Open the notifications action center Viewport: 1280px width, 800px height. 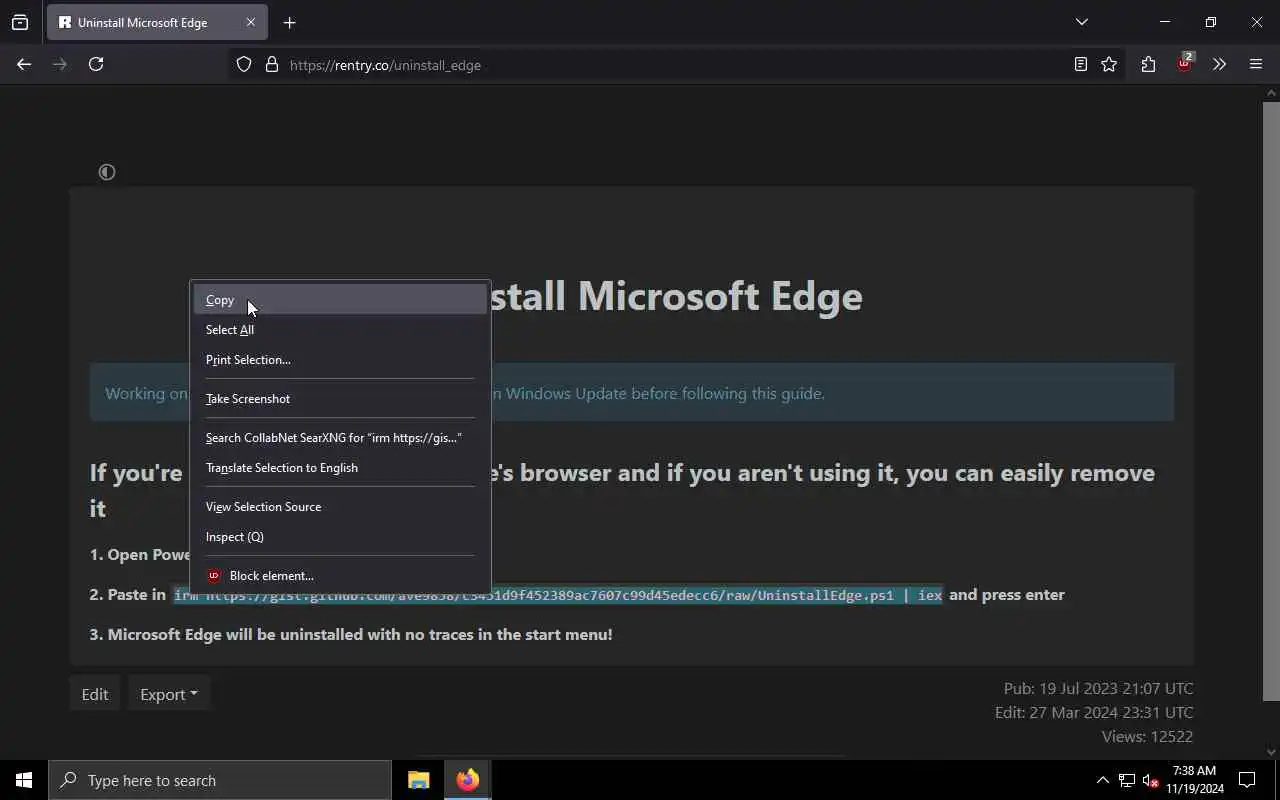1247,780
